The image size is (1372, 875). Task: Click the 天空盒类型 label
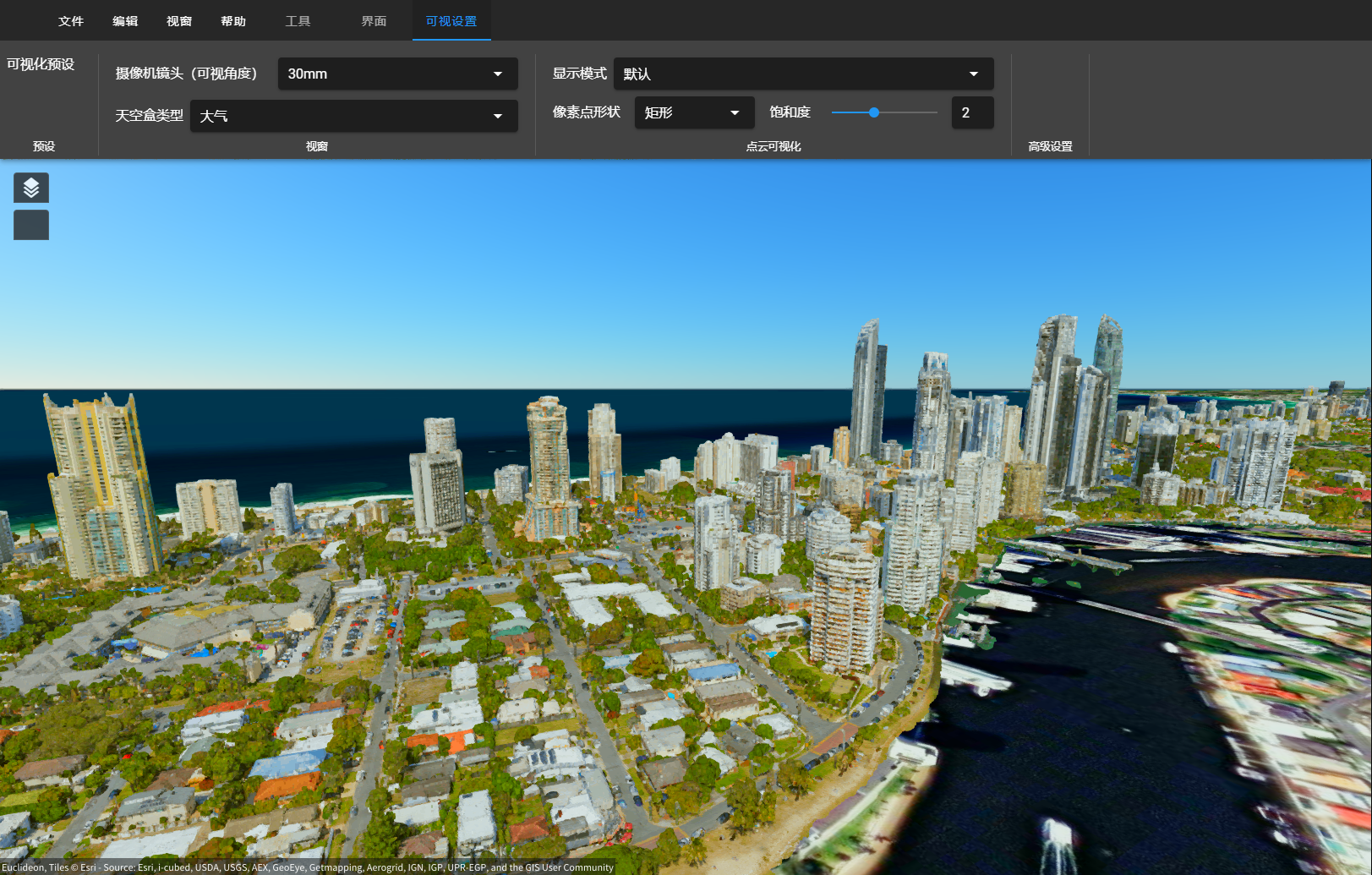149,116
